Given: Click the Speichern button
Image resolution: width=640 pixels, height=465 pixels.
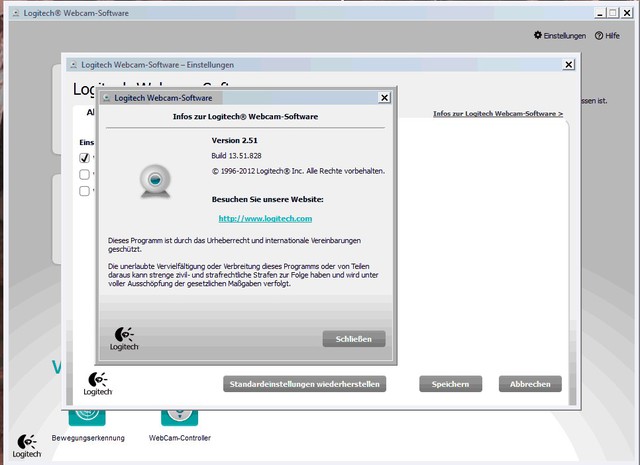Looking at the screenshot, I should click(x=451, y=384).
